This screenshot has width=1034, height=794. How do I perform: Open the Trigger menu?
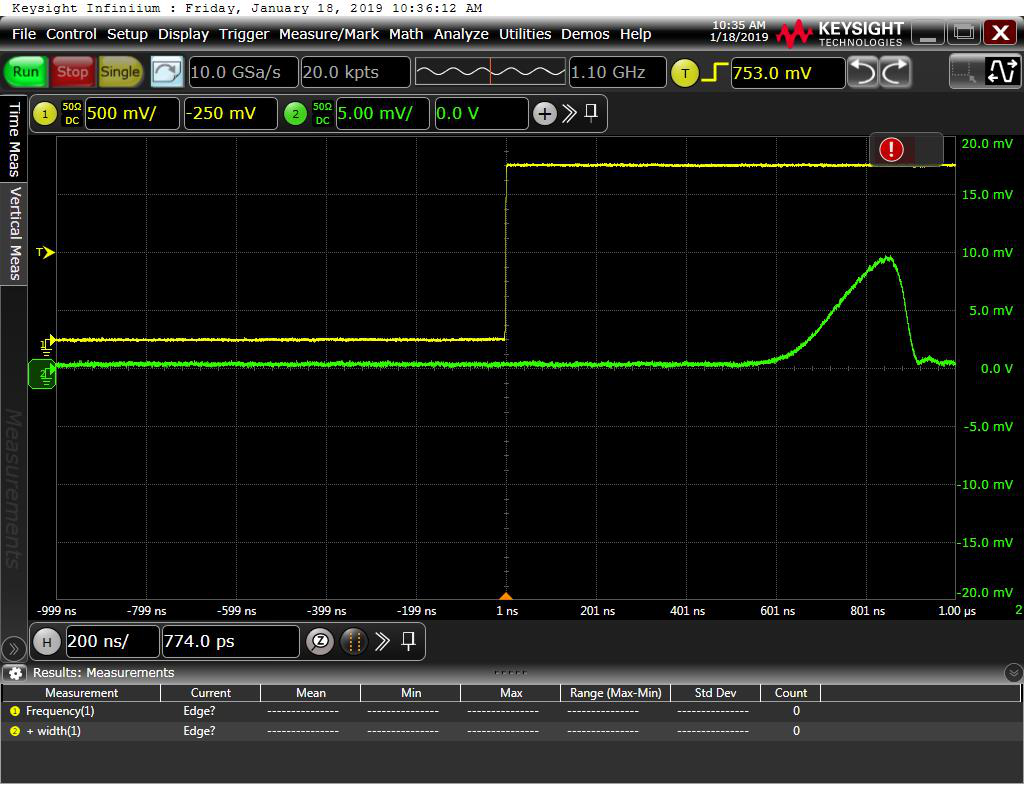[x=244, y=34]
